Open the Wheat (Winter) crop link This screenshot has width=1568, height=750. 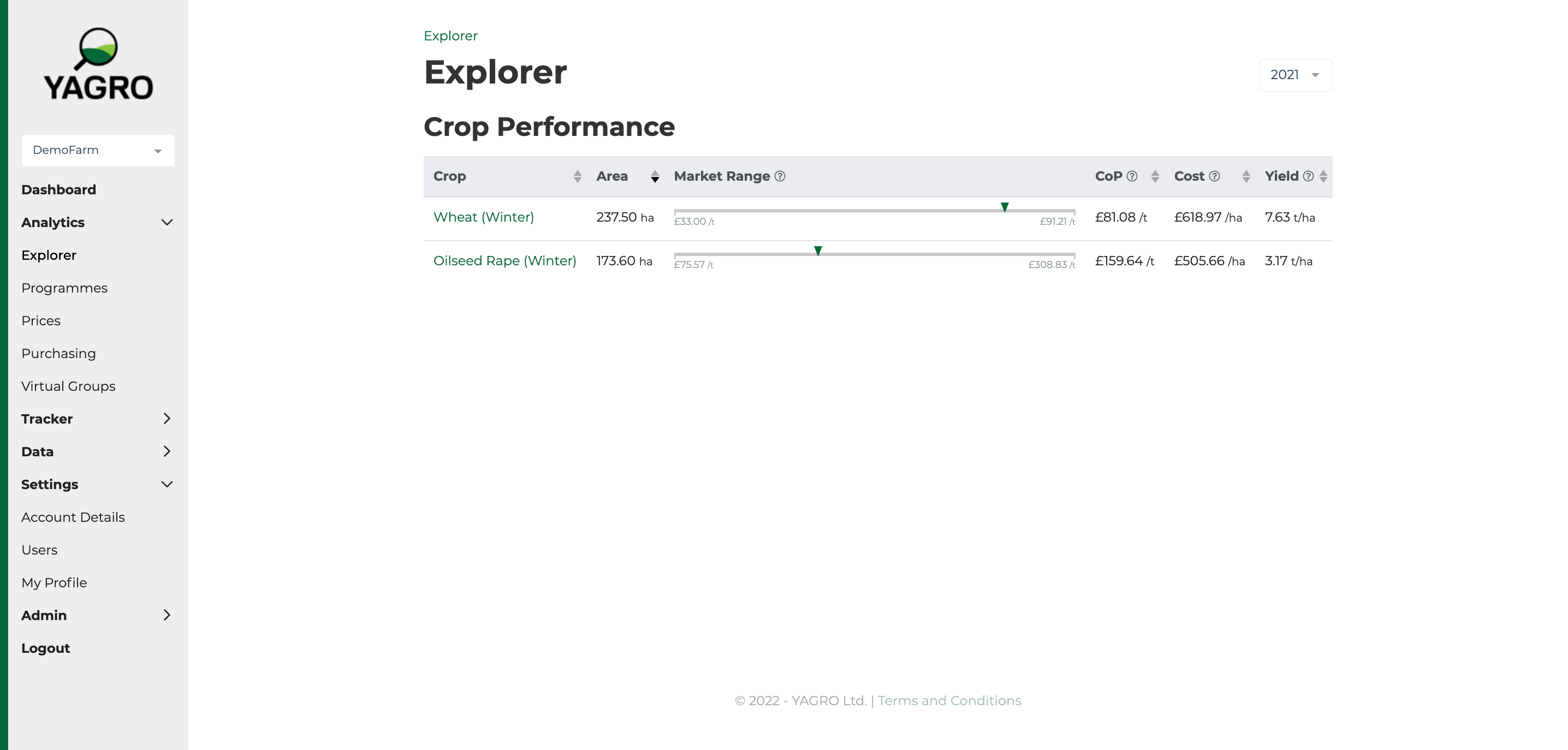483,217
